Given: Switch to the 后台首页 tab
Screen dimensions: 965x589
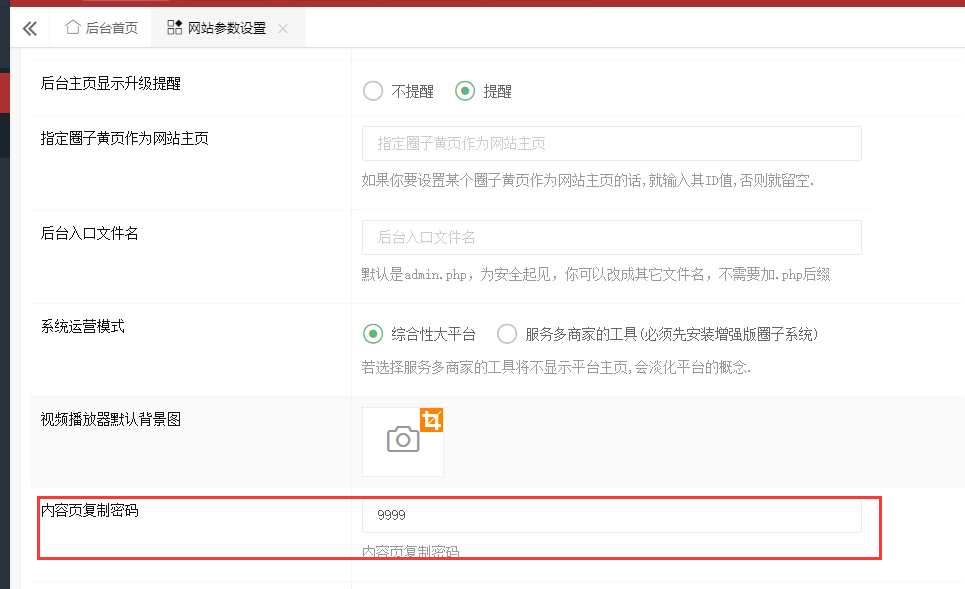Looking at the screenshot, I should click(x=101, y=28).
